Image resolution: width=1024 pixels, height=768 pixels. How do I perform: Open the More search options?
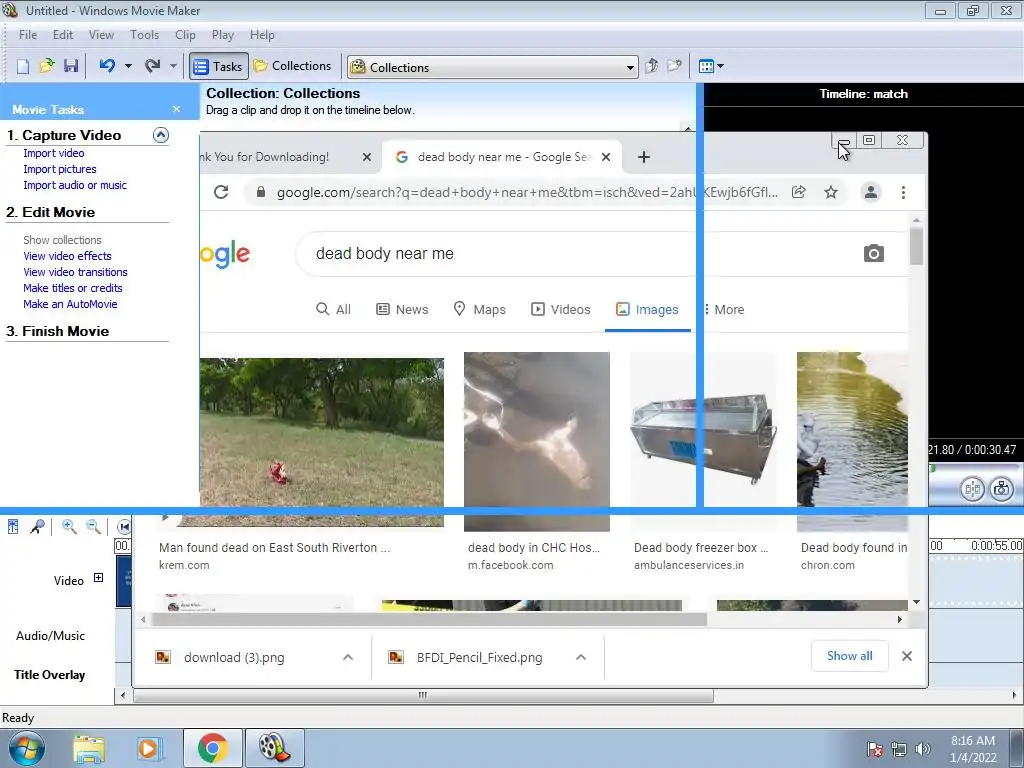[x=724, y=309]
